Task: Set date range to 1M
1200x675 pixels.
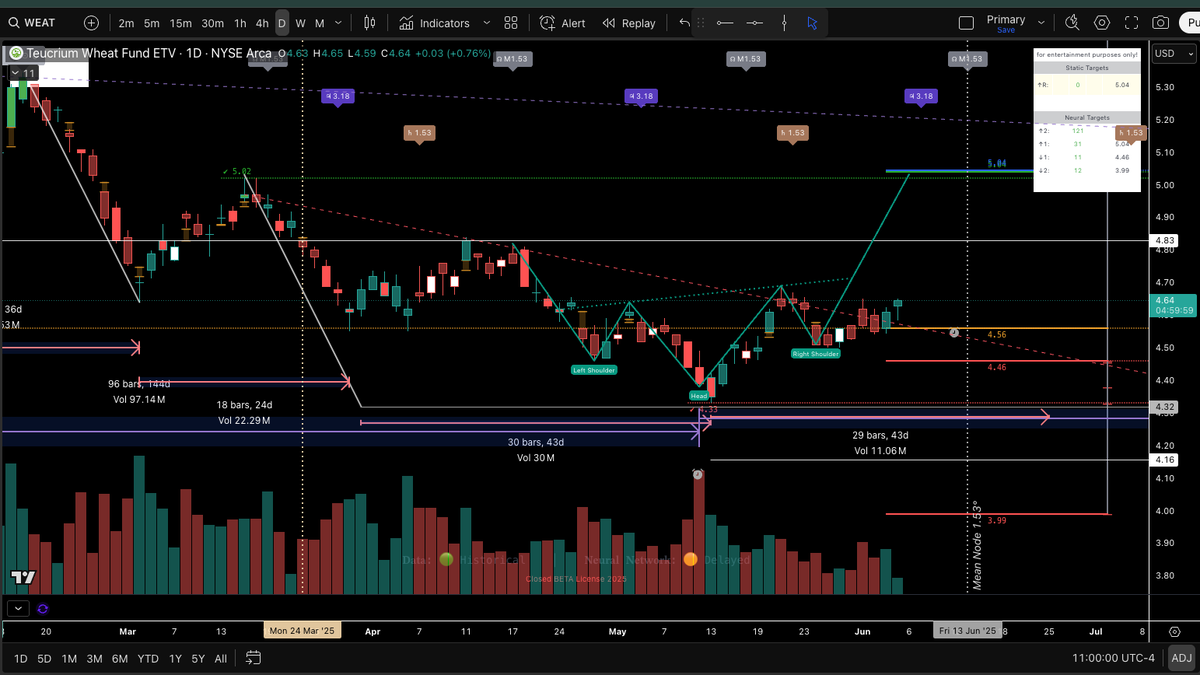Action: coord(70,658)
